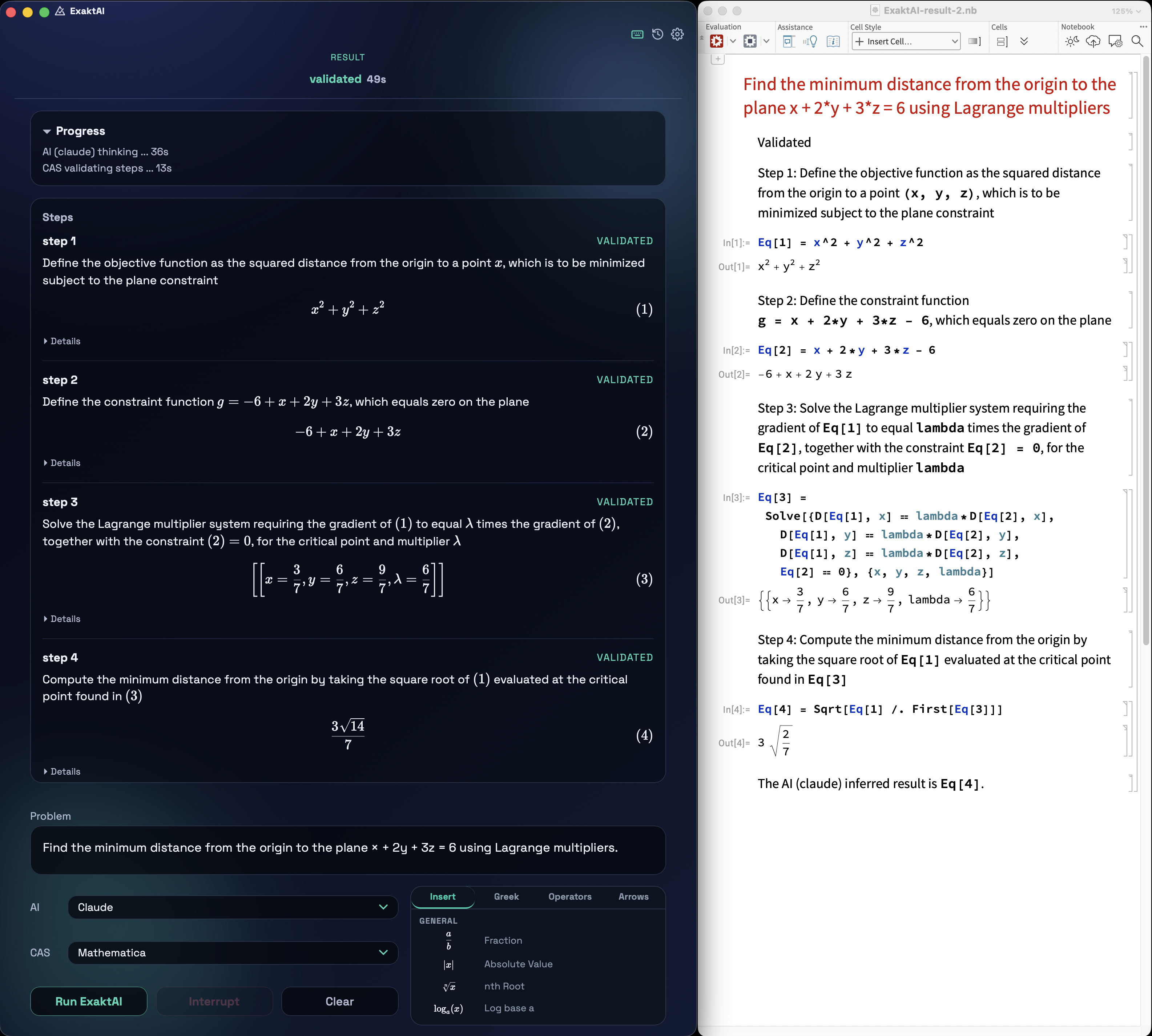Open the three dots toolbar overflow menu
1152x1036 pixels.
1143,27
